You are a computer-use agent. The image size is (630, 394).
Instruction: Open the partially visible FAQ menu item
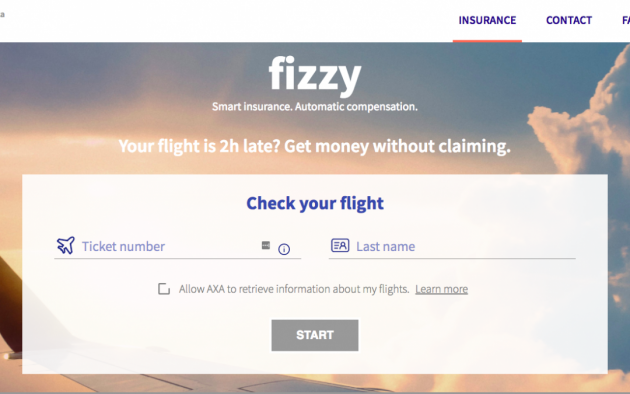[x=626, y=20]
